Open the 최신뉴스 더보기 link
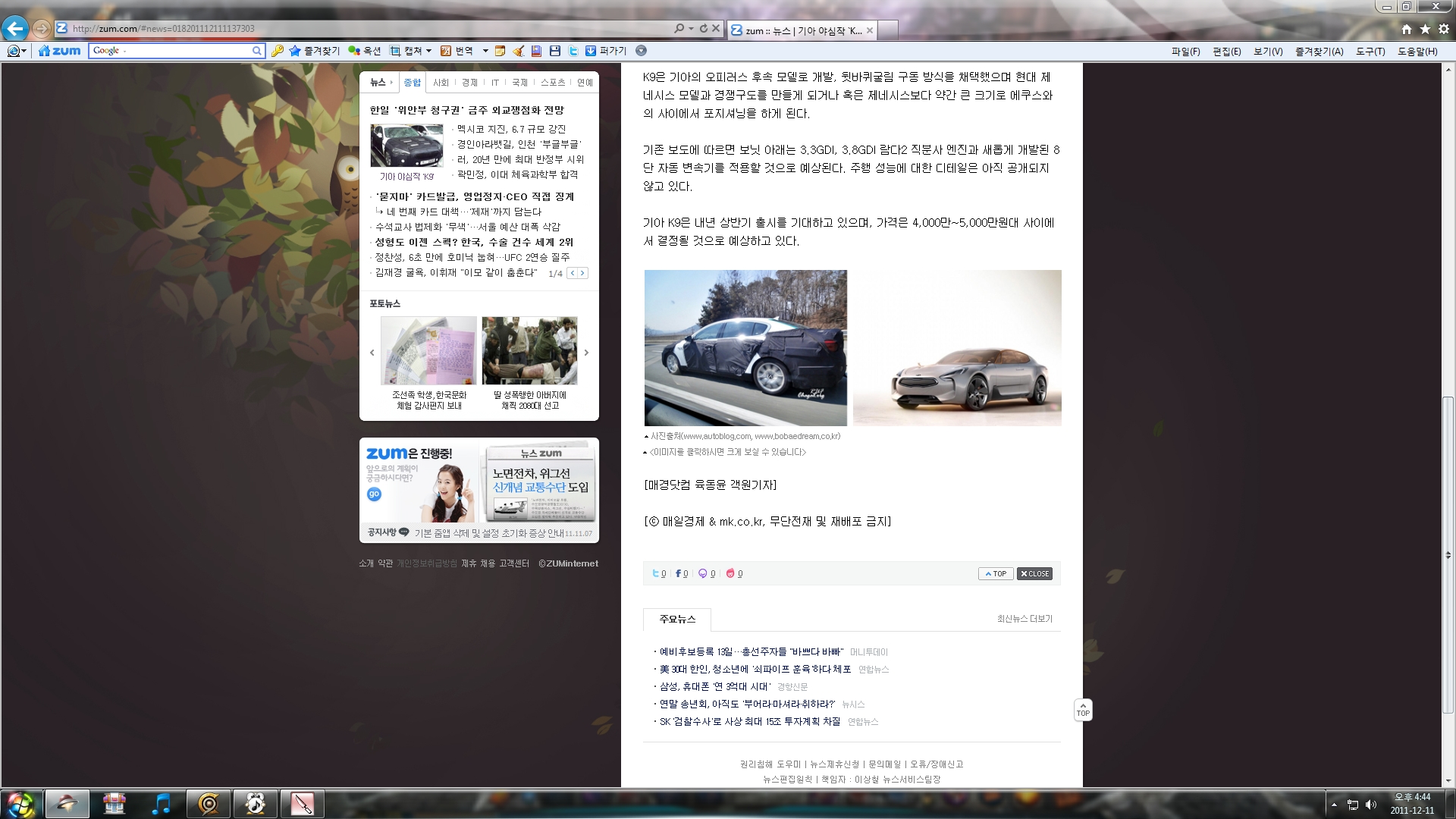The width and height of the screenshot is (1456, 819). point(1025,619)
